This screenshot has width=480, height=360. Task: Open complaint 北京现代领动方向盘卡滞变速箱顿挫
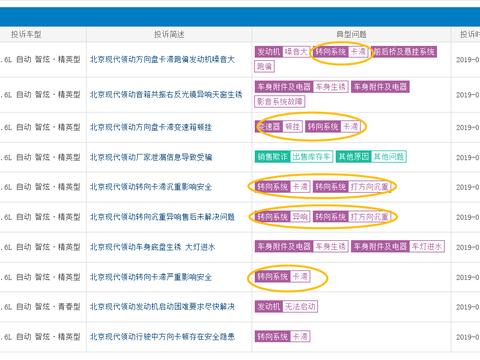click(x=151, y=127)
